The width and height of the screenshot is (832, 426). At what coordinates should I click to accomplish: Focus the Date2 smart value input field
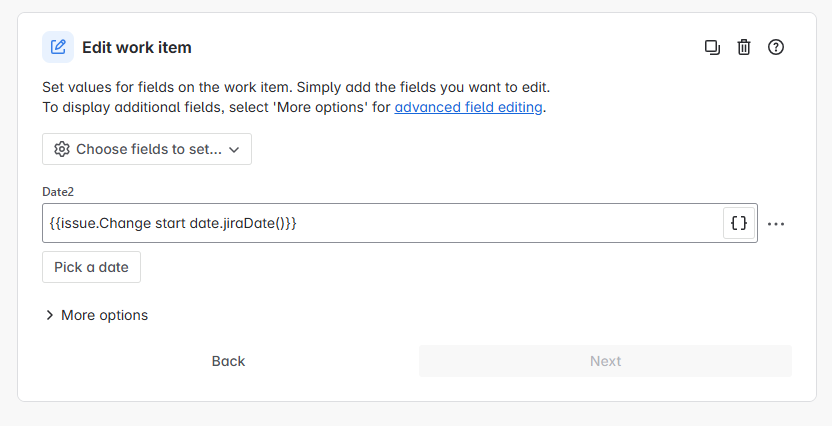pos(383,223)
